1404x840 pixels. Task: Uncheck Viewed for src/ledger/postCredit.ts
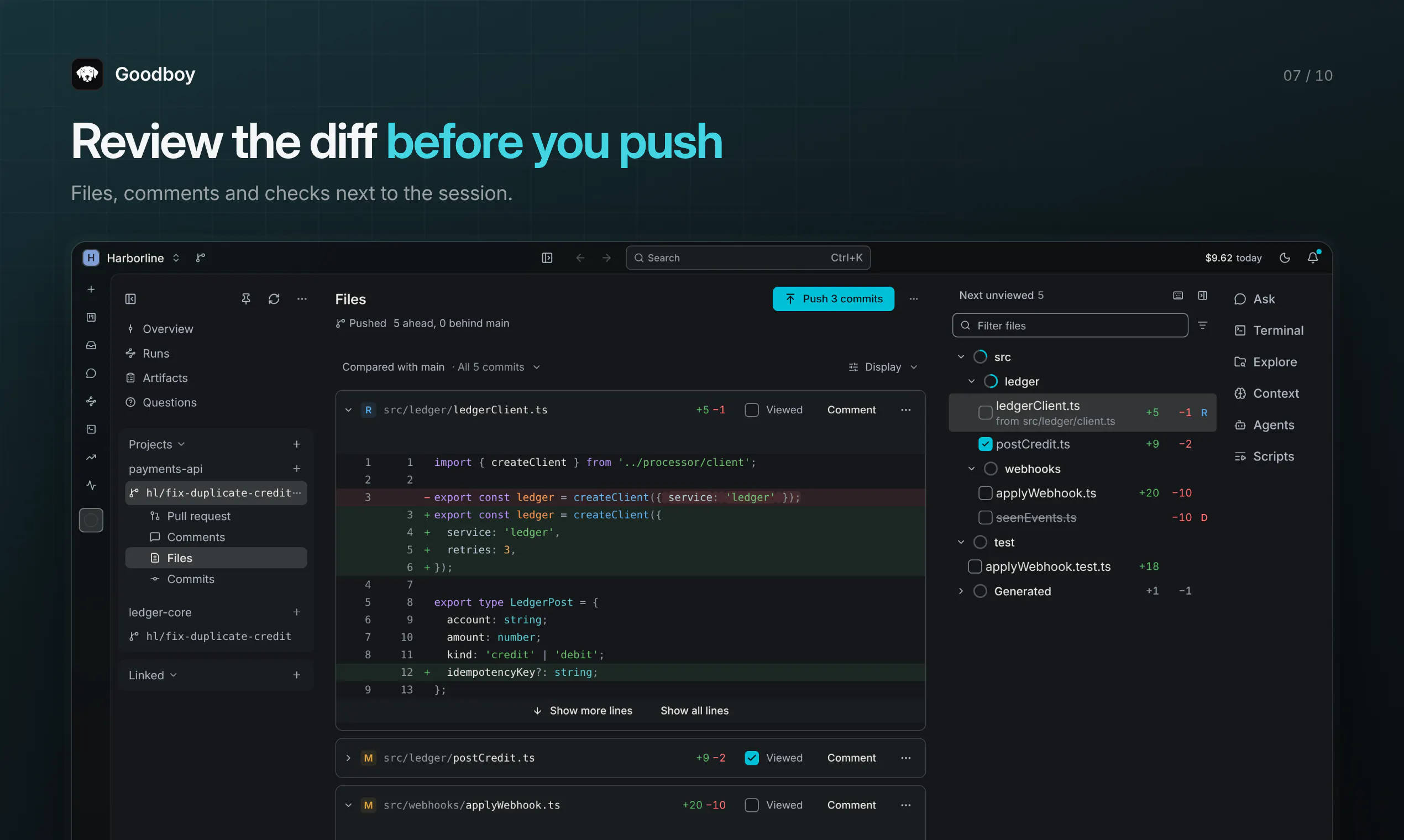[751, 757]
